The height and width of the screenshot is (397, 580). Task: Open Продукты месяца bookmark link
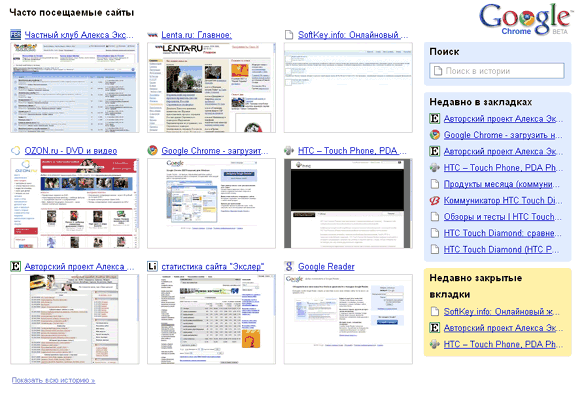click(502, 184)
